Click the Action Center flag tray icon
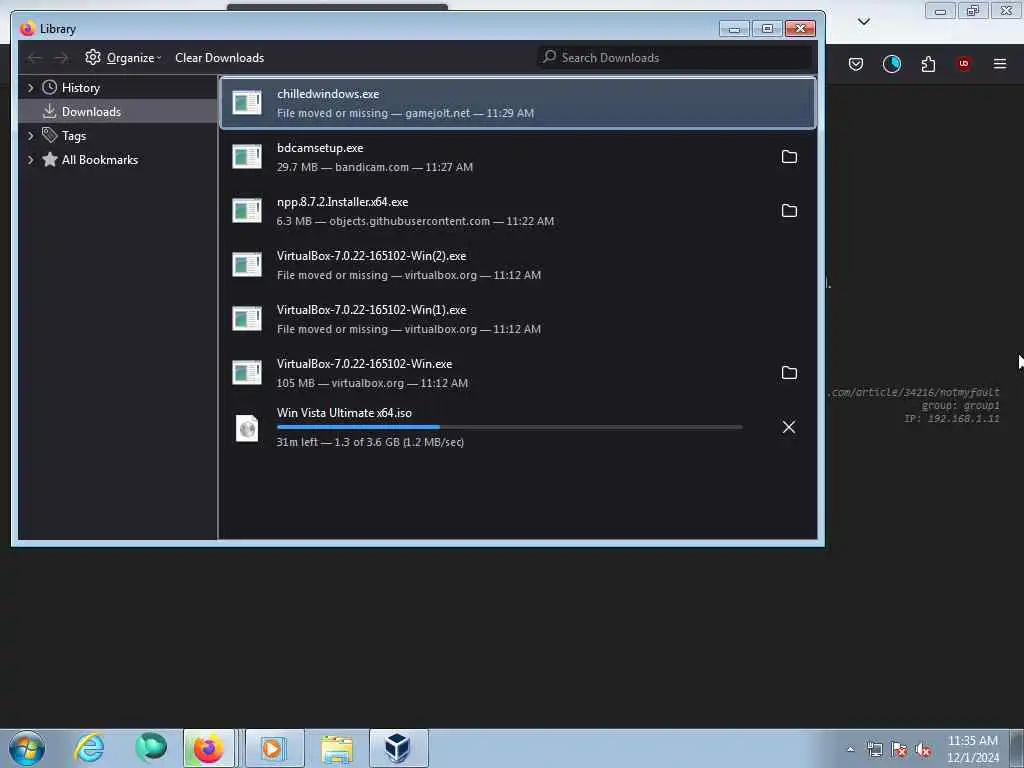This screenshot has width=1024, height=768. click(899, 750)
